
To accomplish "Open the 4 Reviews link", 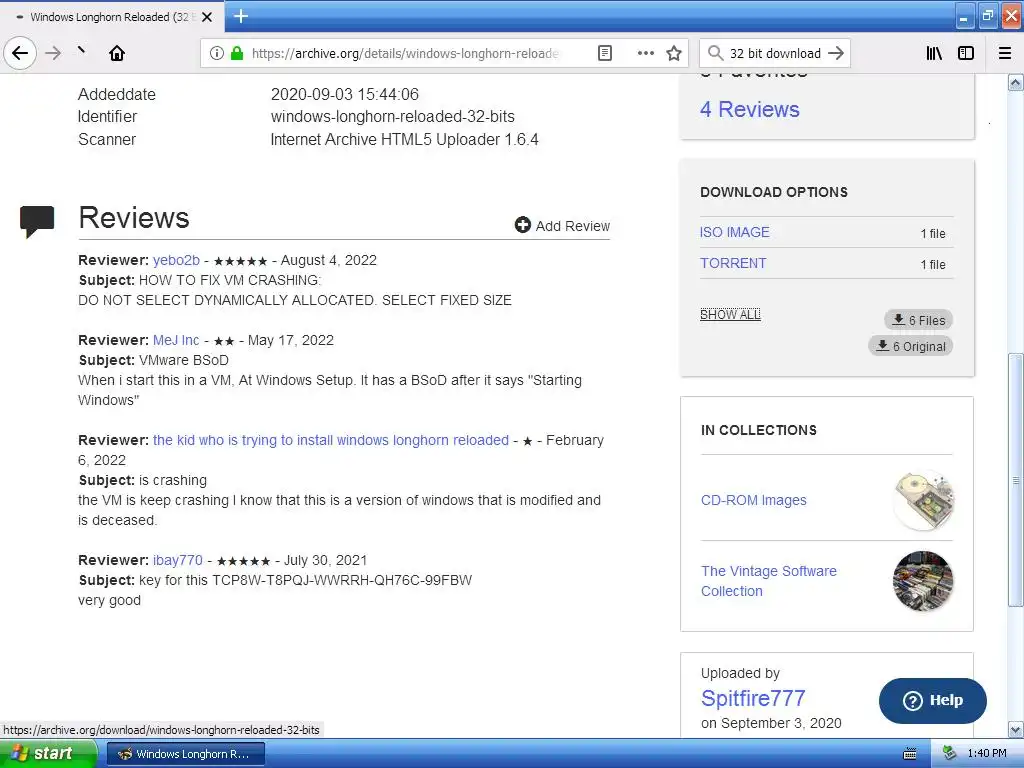I will [x=750, y=109].
